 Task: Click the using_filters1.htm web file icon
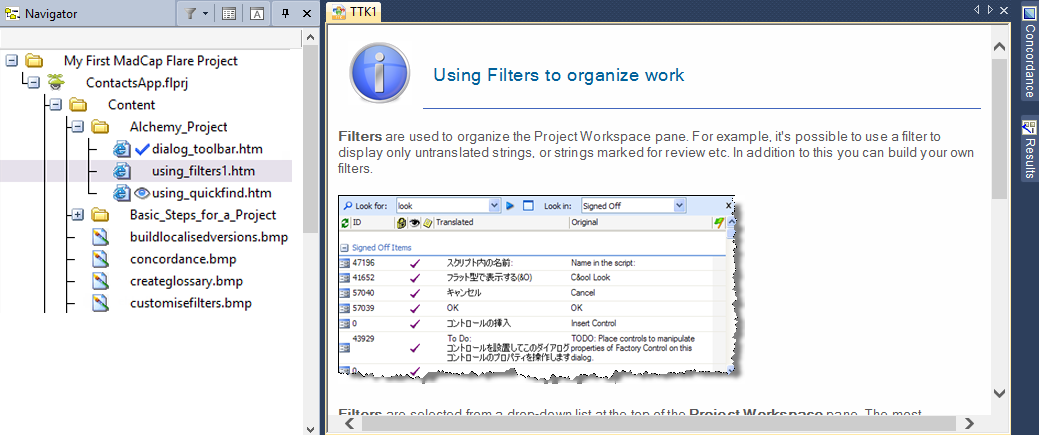[122, 171]
